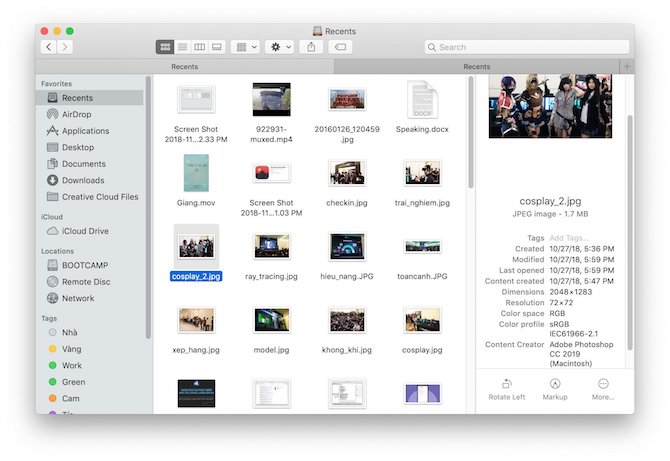
Task: Switch to list view in toolbar
Action: pos(182,47)
